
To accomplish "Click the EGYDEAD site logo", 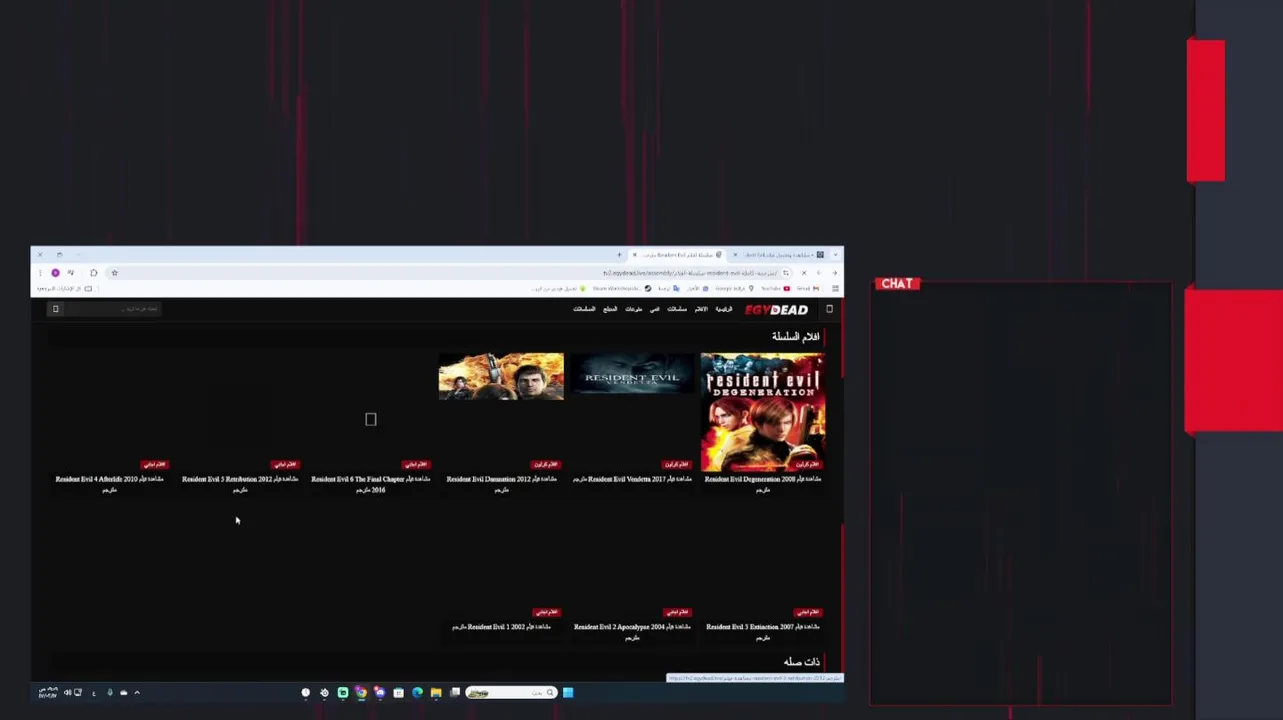I will 776,309.
